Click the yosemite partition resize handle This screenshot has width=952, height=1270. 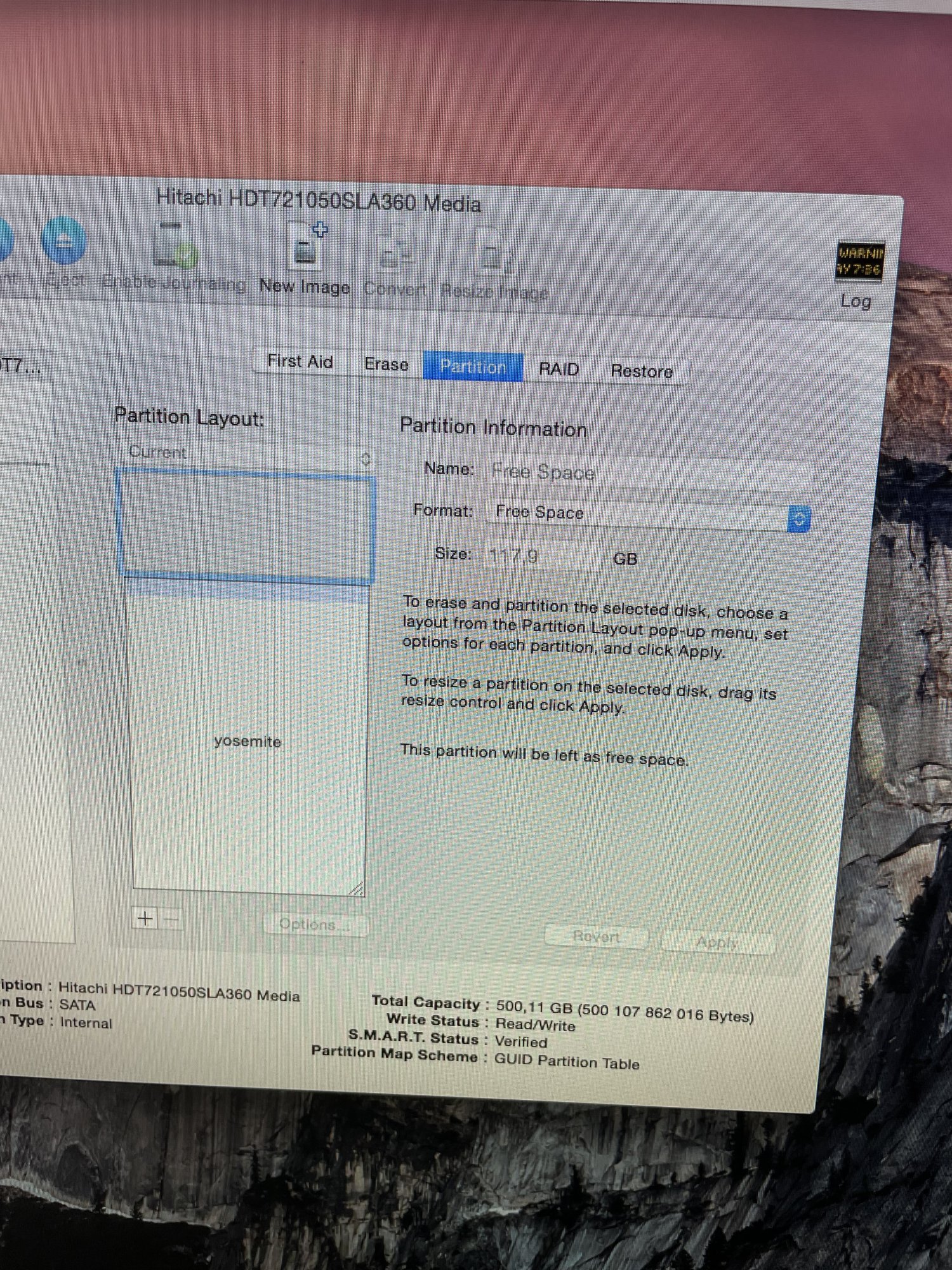(x=357, y=888)
